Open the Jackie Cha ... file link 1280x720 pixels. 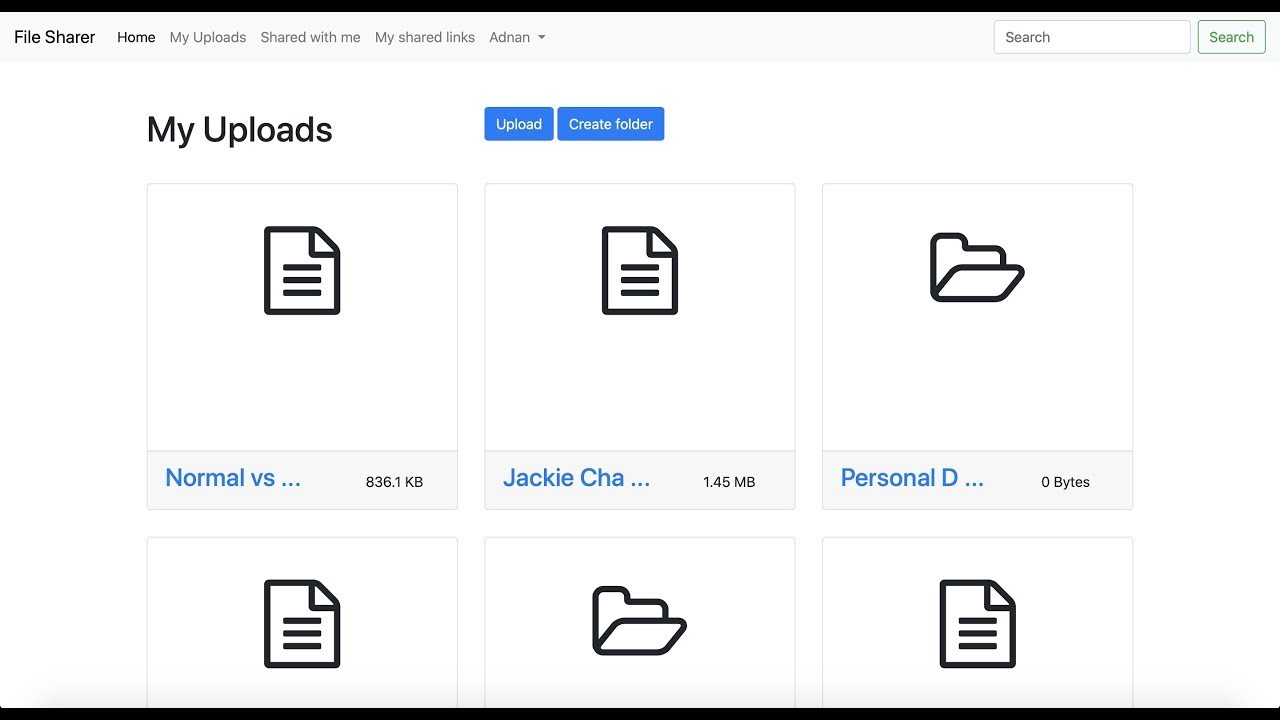[x=577, y=478]
